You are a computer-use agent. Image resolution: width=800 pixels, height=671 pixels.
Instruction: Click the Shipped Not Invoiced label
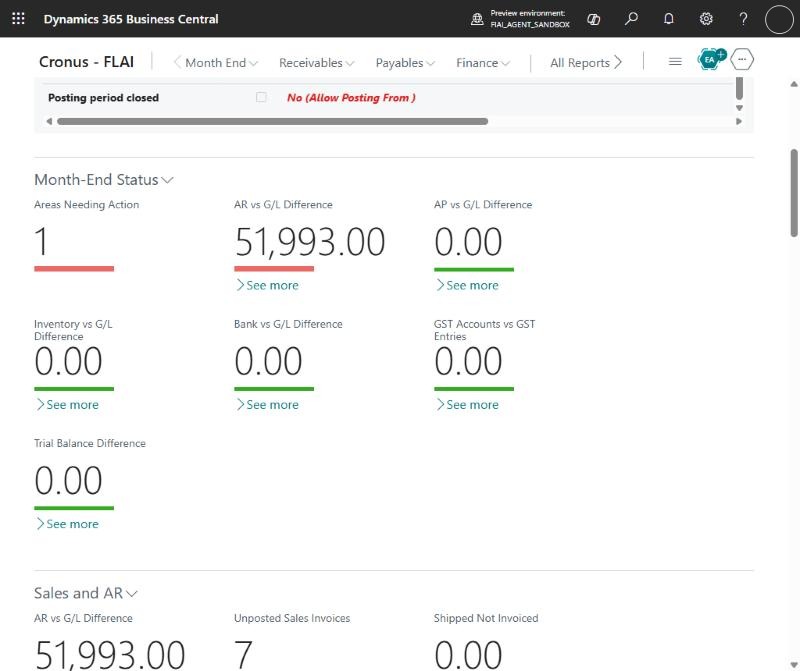pos(486,618)
